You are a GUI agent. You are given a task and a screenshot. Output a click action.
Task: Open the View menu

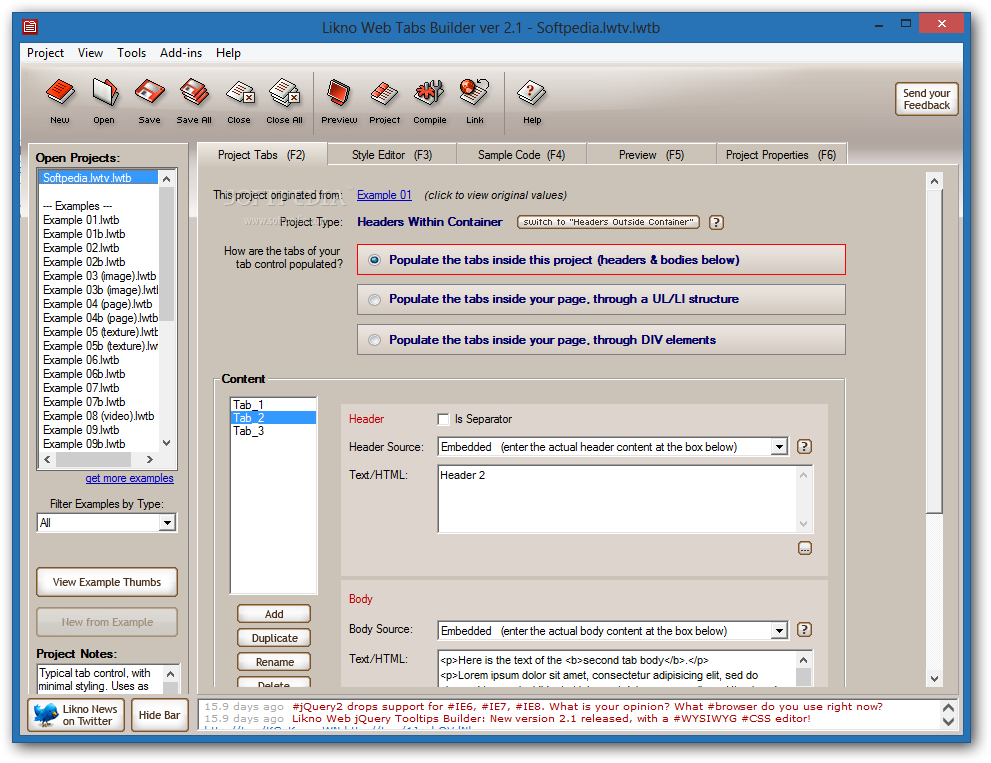90,53
